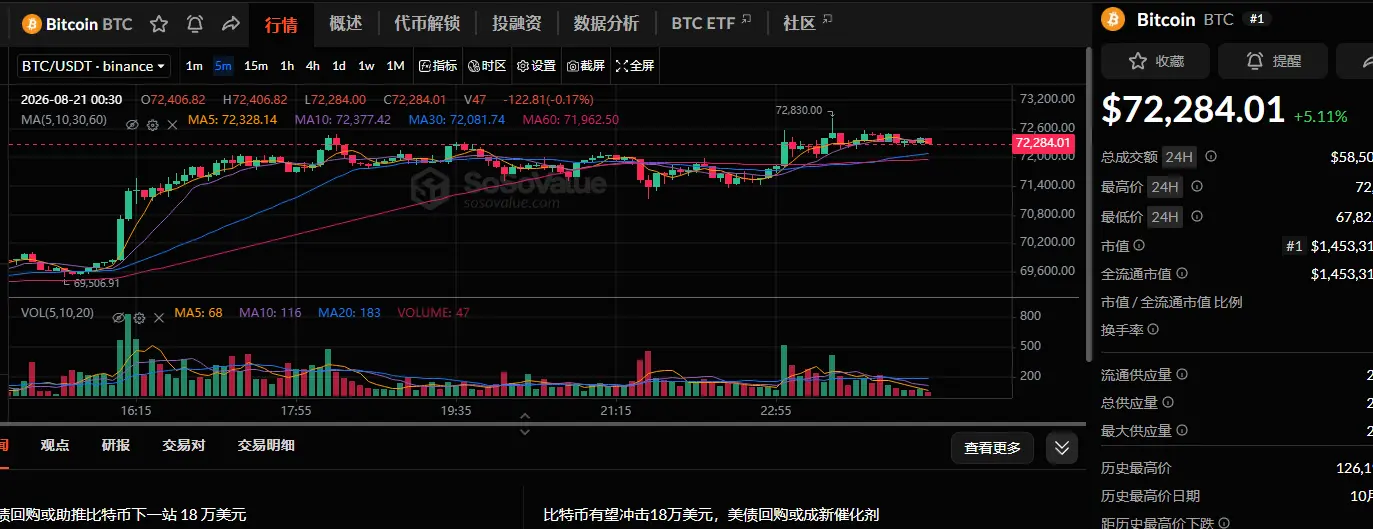
Task: Open the BTC/USDT · binance pair dropdown
Action: pyautogui.click(x=94, y=66)
